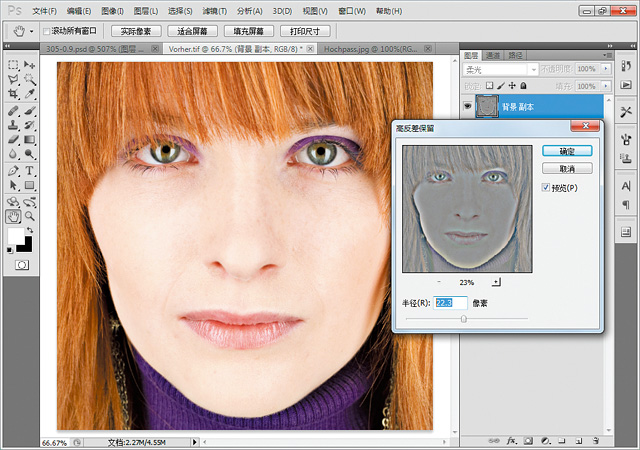
Task: Select the 3D Orbit camera tool
Action: pos(29,202)
